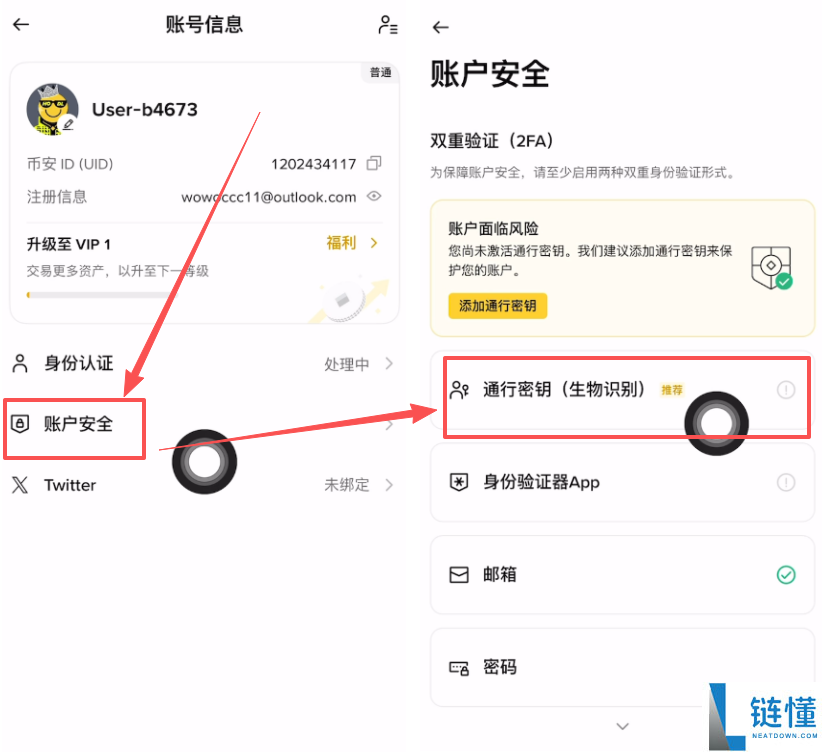Click the 普通 level badge
Viewport: 822px width, 752px height.
381,72
